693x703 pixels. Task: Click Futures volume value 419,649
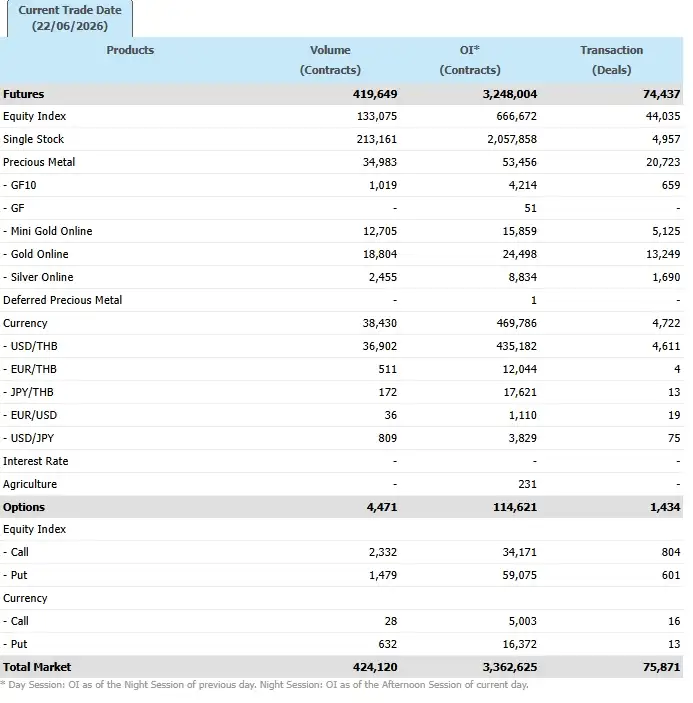pyautogui.click(x=375, y=94)
